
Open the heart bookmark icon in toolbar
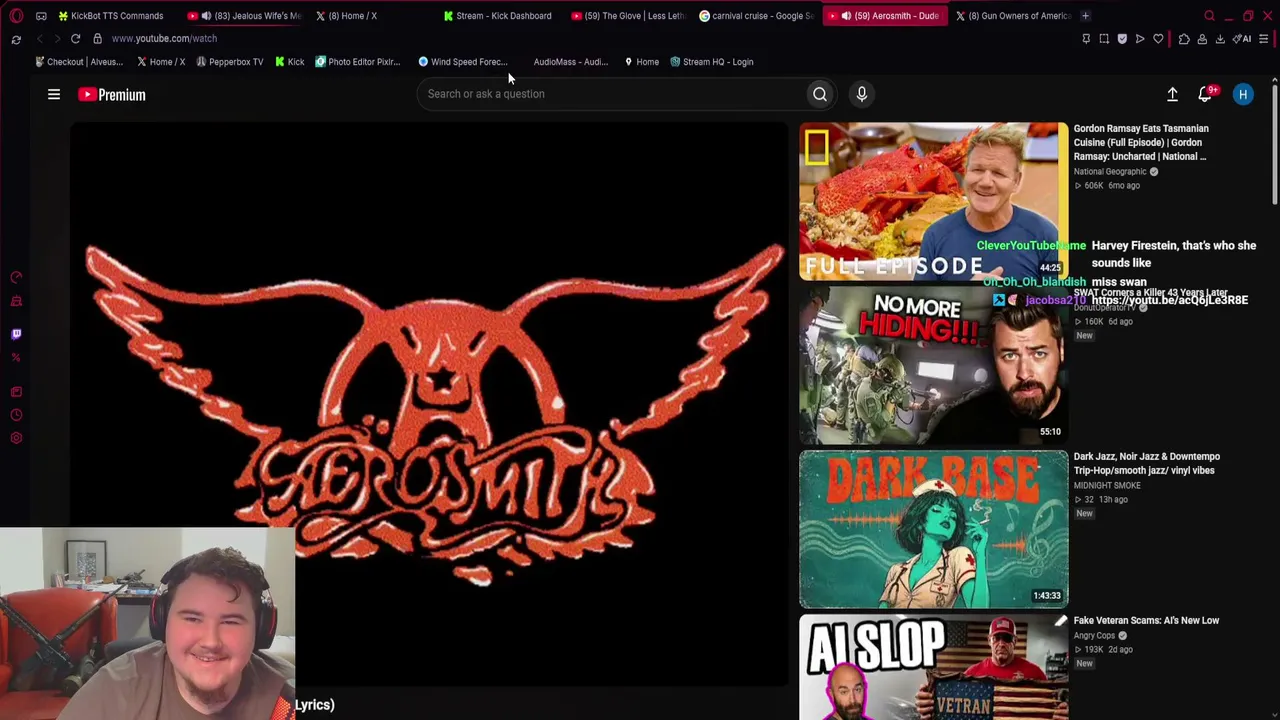(x=1158, y=39)
